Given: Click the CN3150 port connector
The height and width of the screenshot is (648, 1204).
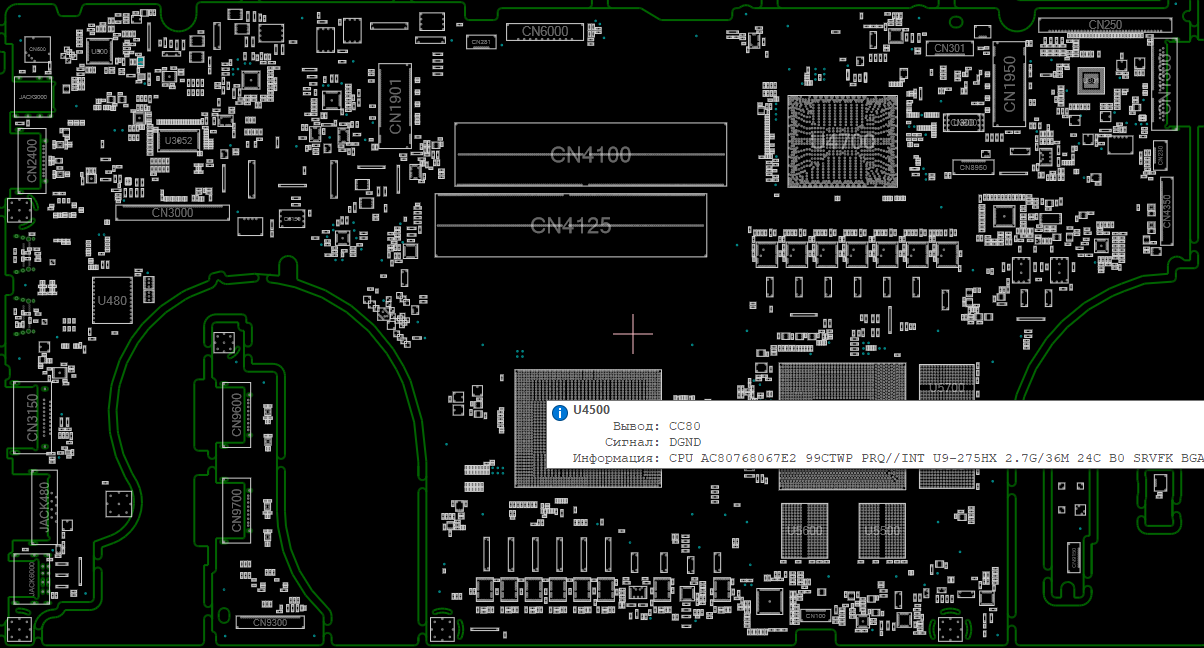Looking at the screenshot, I should pos(33,419).
